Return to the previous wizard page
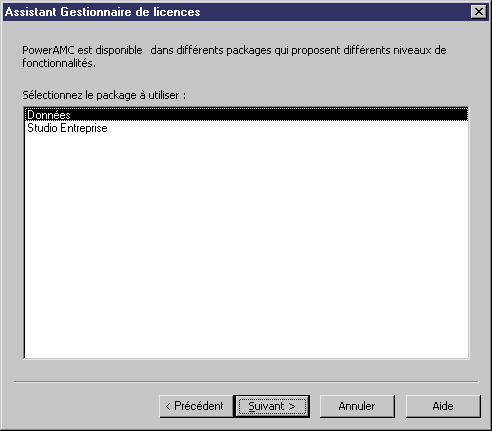Screen dimensions: 492x431 pyautogui.click(x=196, y=406)
